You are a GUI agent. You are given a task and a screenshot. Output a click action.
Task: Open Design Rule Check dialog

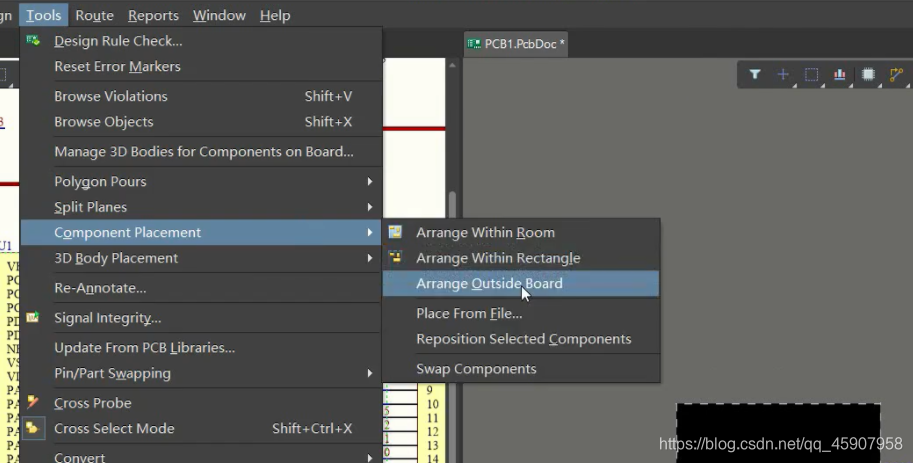click(201, 41)
